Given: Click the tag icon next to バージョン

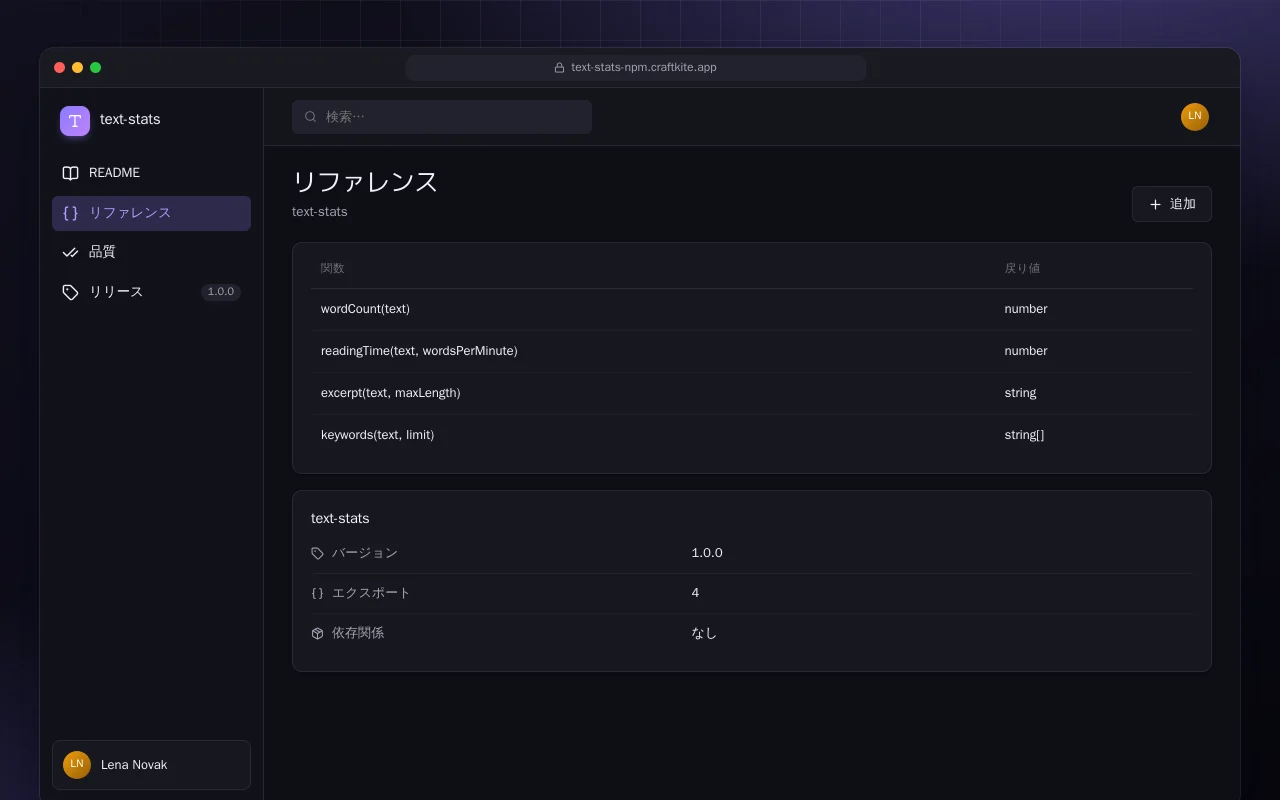Looking at the screenshot, I should 317,553.
